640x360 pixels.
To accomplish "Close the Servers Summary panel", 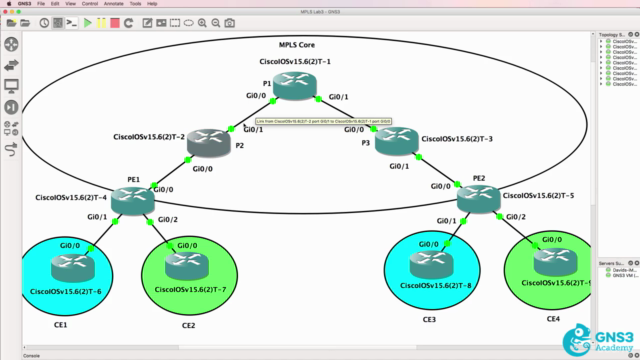I will click(637, 263).
